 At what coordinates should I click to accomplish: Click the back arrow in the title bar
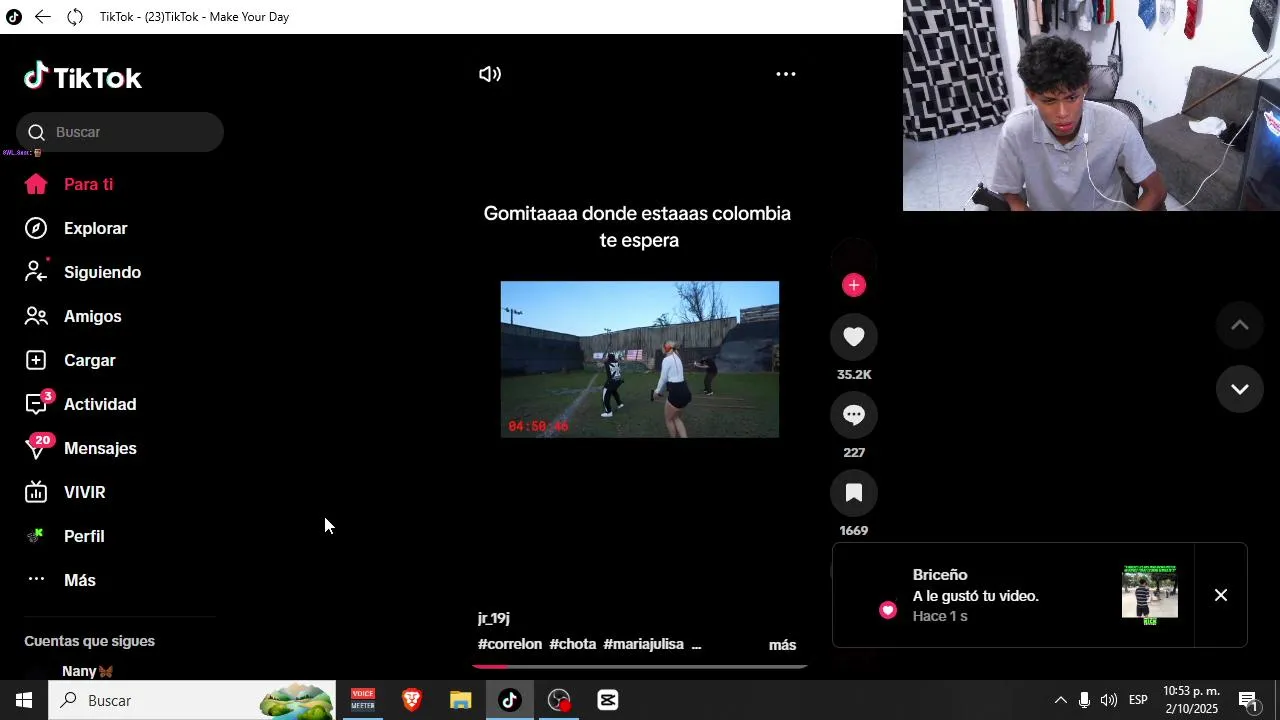click(x=42, y=17)
